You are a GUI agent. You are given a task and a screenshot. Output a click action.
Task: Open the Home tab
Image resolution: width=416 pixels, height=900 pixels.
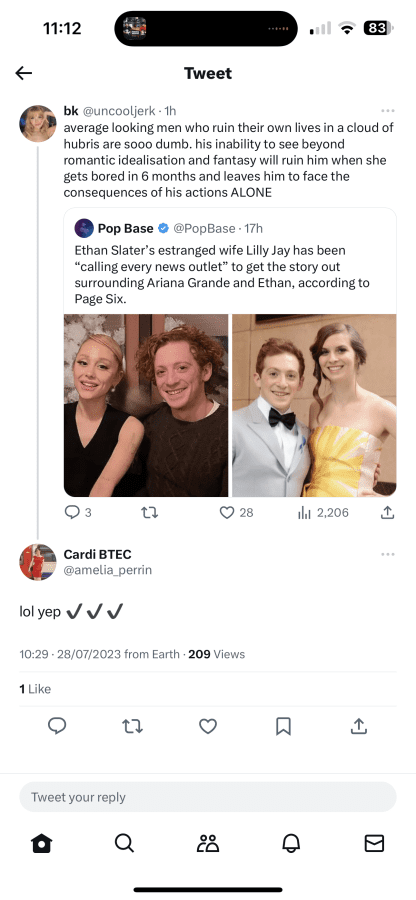[x=42, y=843]
